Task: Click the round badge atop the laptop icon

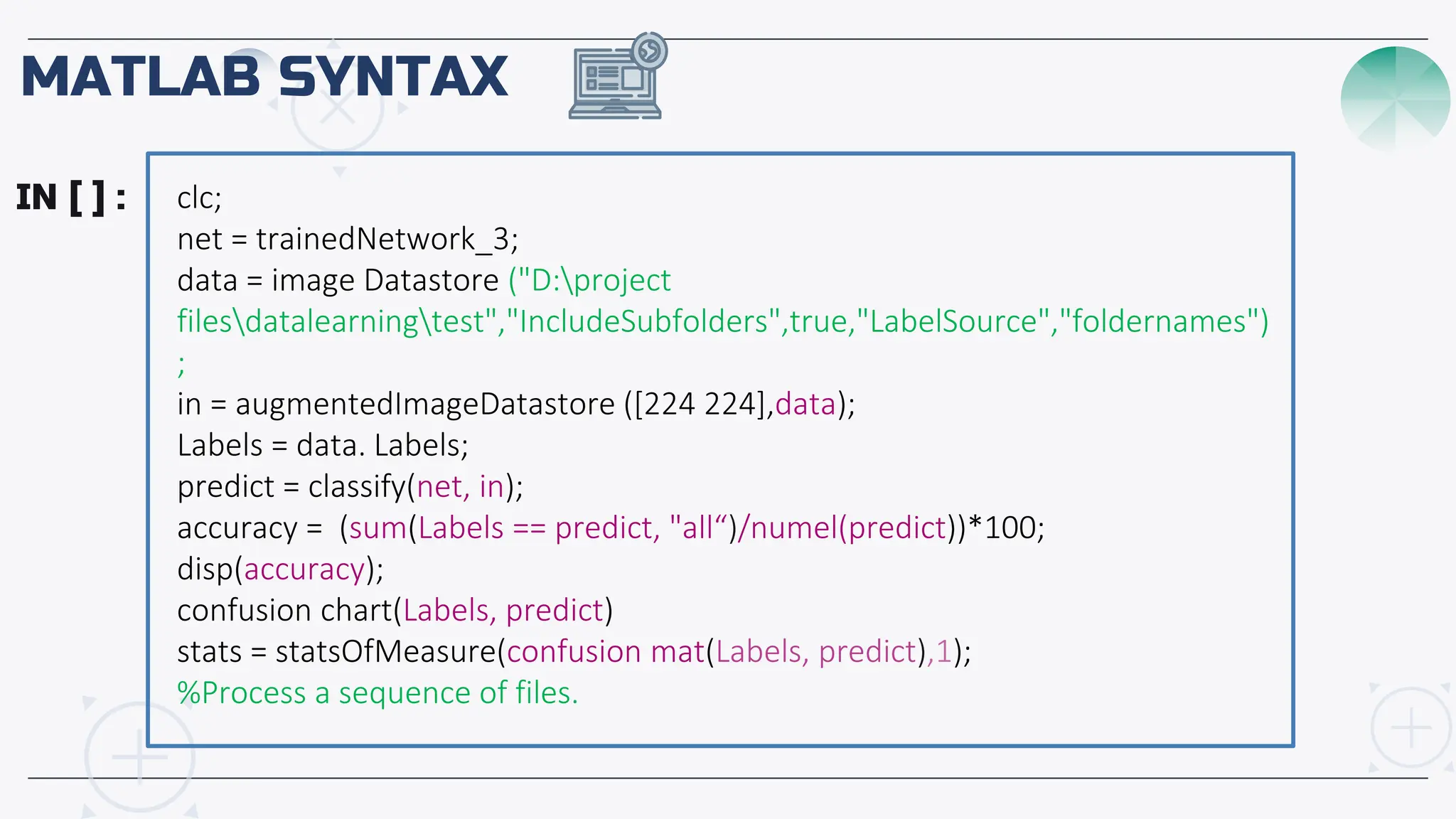Action: pos(648,50)
